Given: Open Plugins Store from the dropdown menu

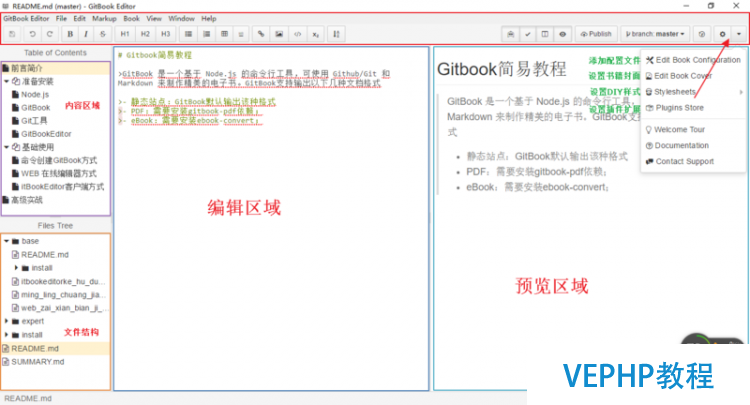Looking at the screenshot, I should pos(694,108).
